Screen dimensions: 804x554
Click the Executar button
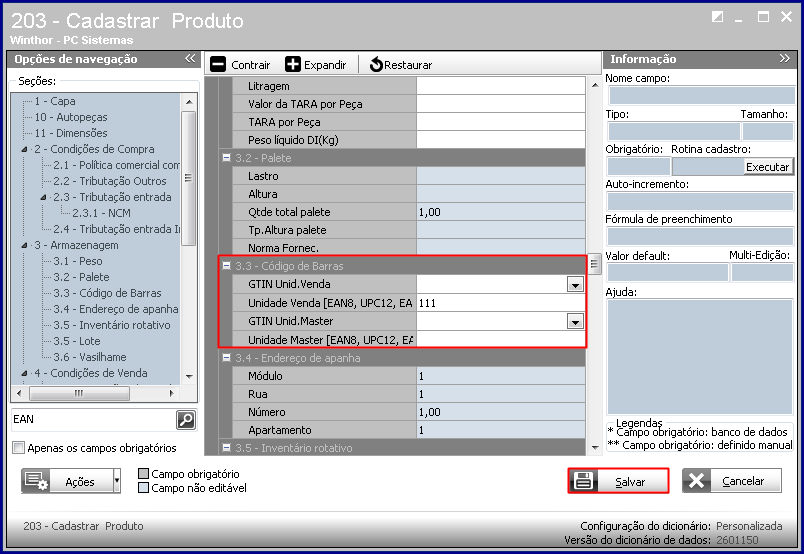click(767, 167)
